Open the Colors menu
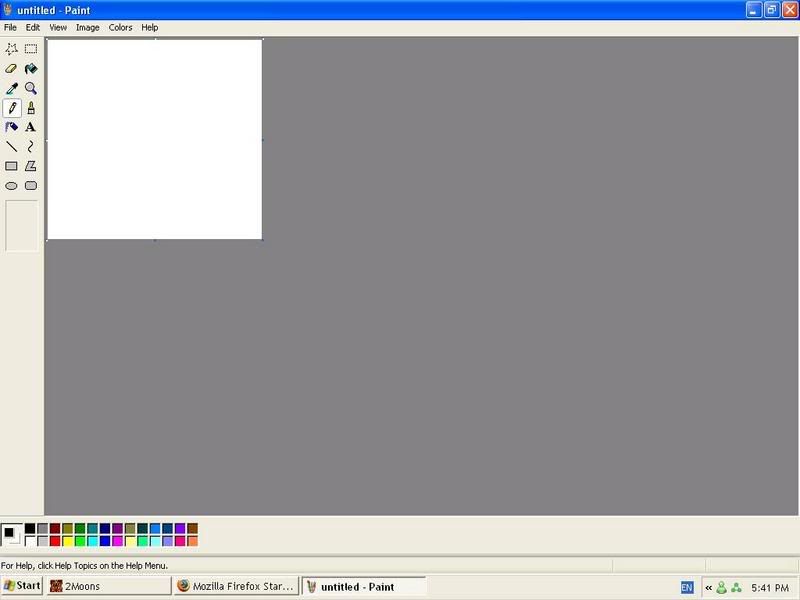 click(x=120, y=27)
